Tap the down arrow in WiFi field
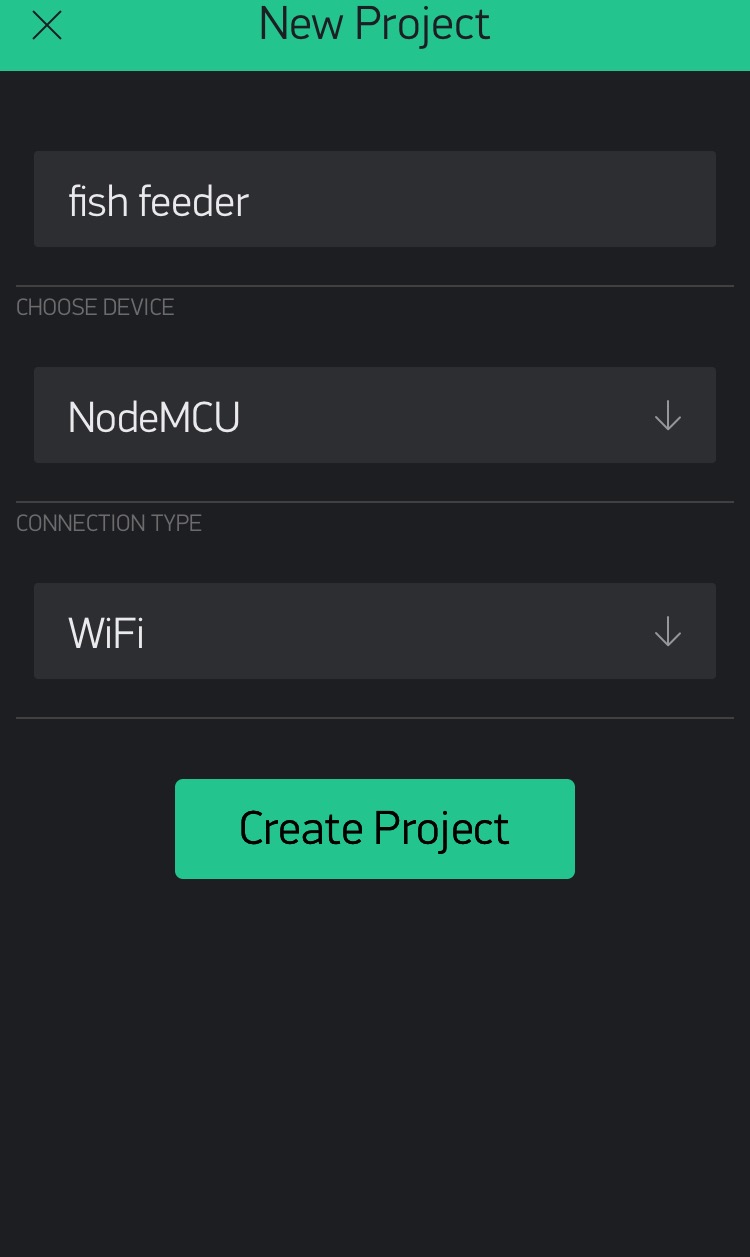 667,632
